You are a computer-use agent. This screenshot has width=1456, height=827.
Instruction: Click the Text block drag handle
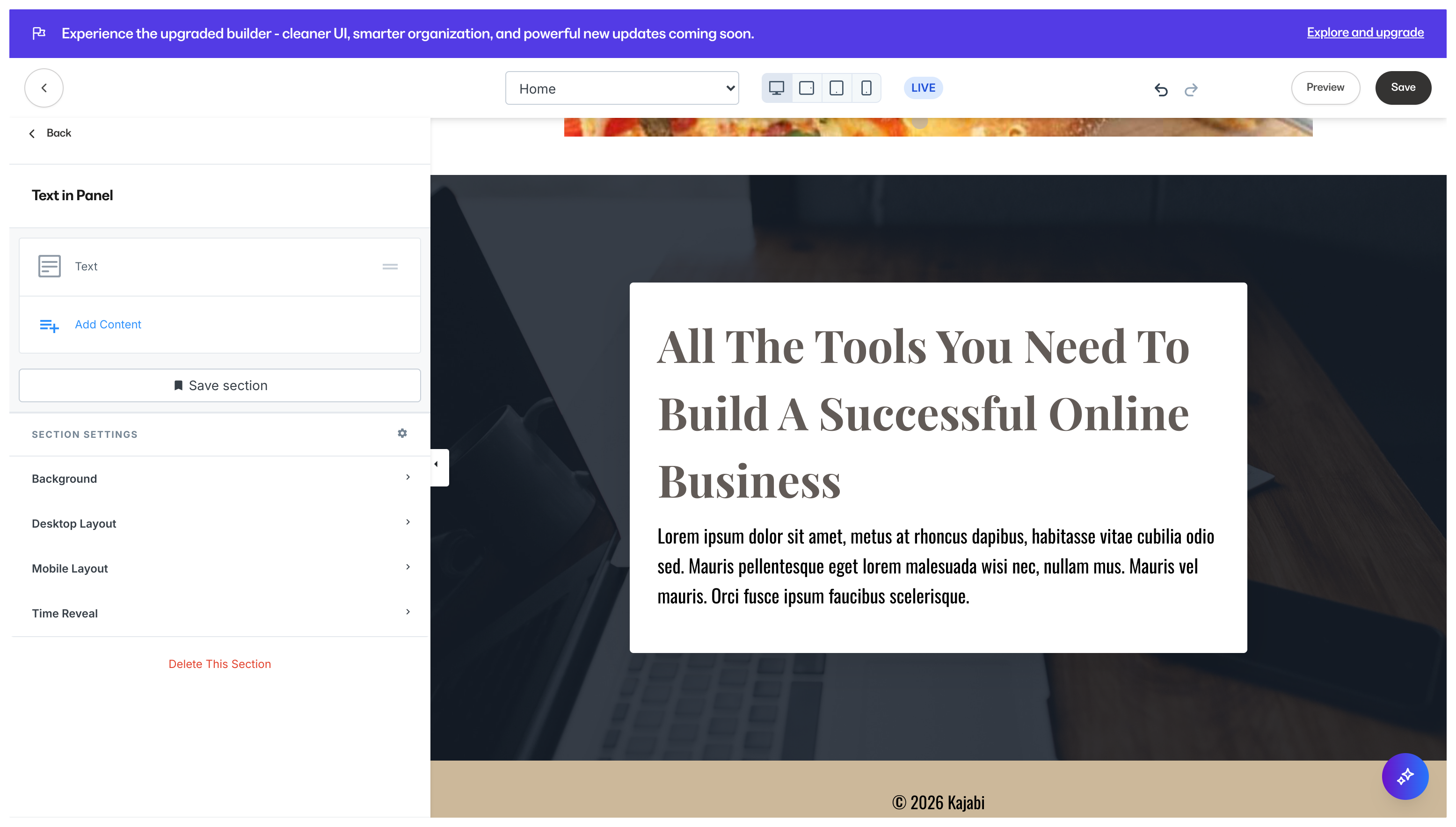pos(390,267)
